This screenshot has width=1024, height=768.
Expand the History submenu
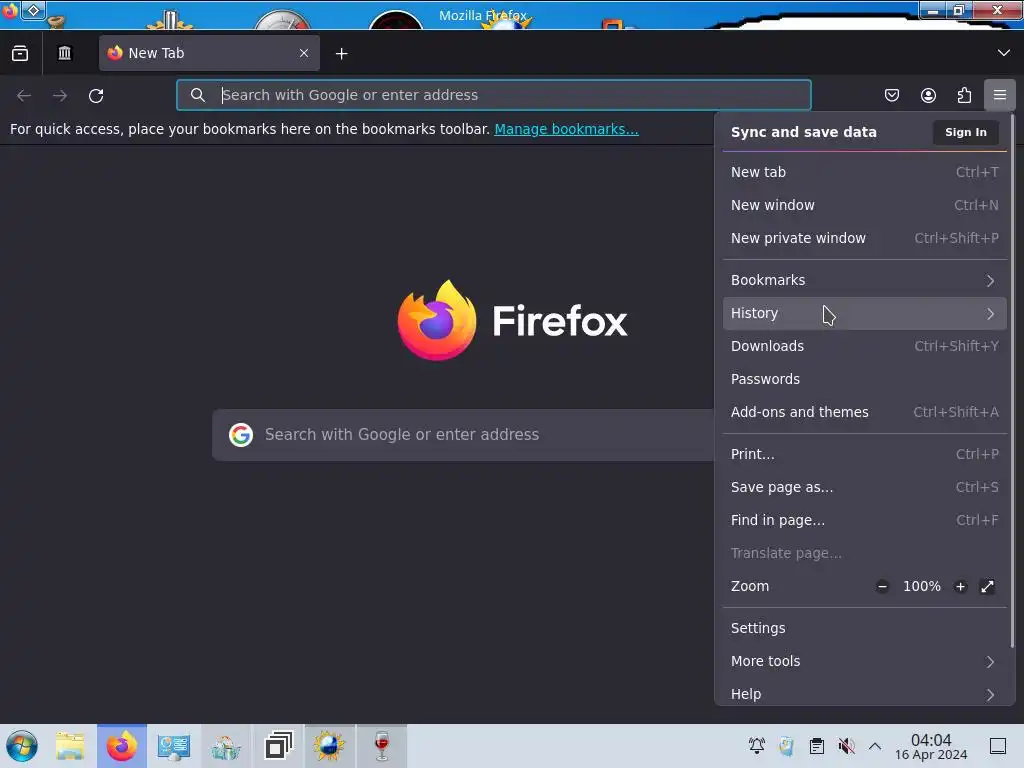(x=865, y=313)
